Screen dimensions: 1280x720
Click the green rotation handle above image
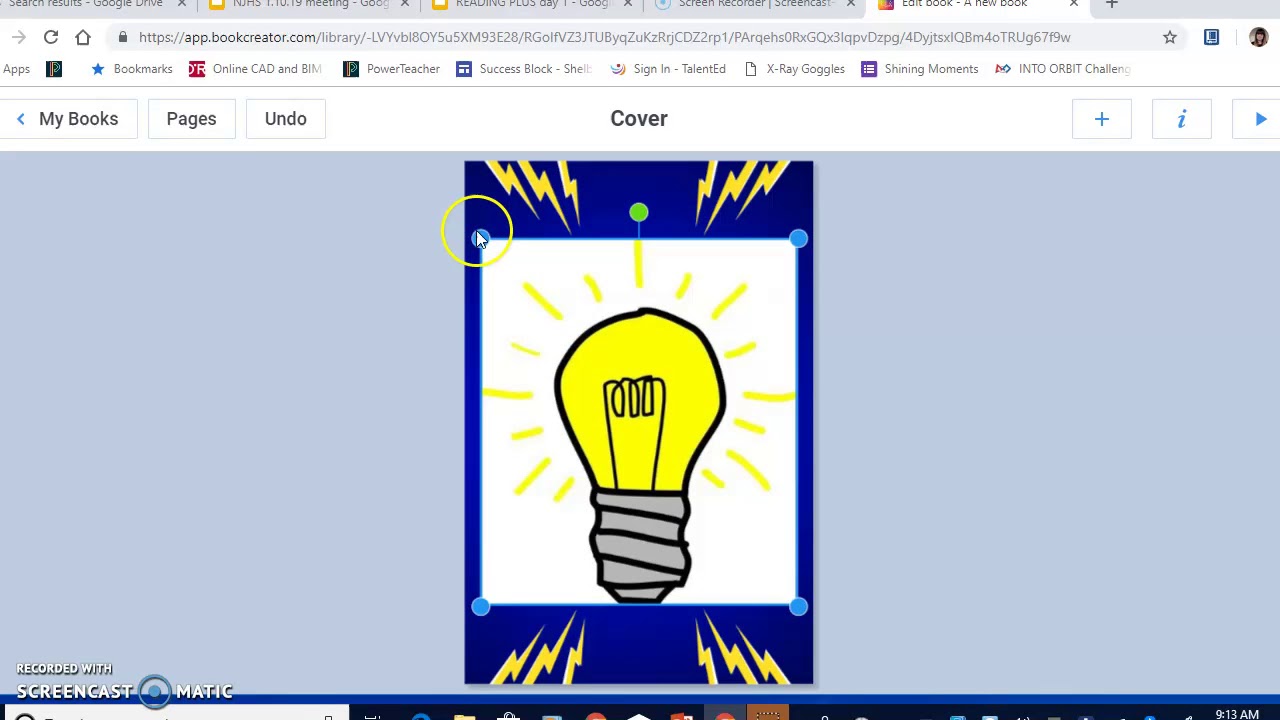click(639, 212)
